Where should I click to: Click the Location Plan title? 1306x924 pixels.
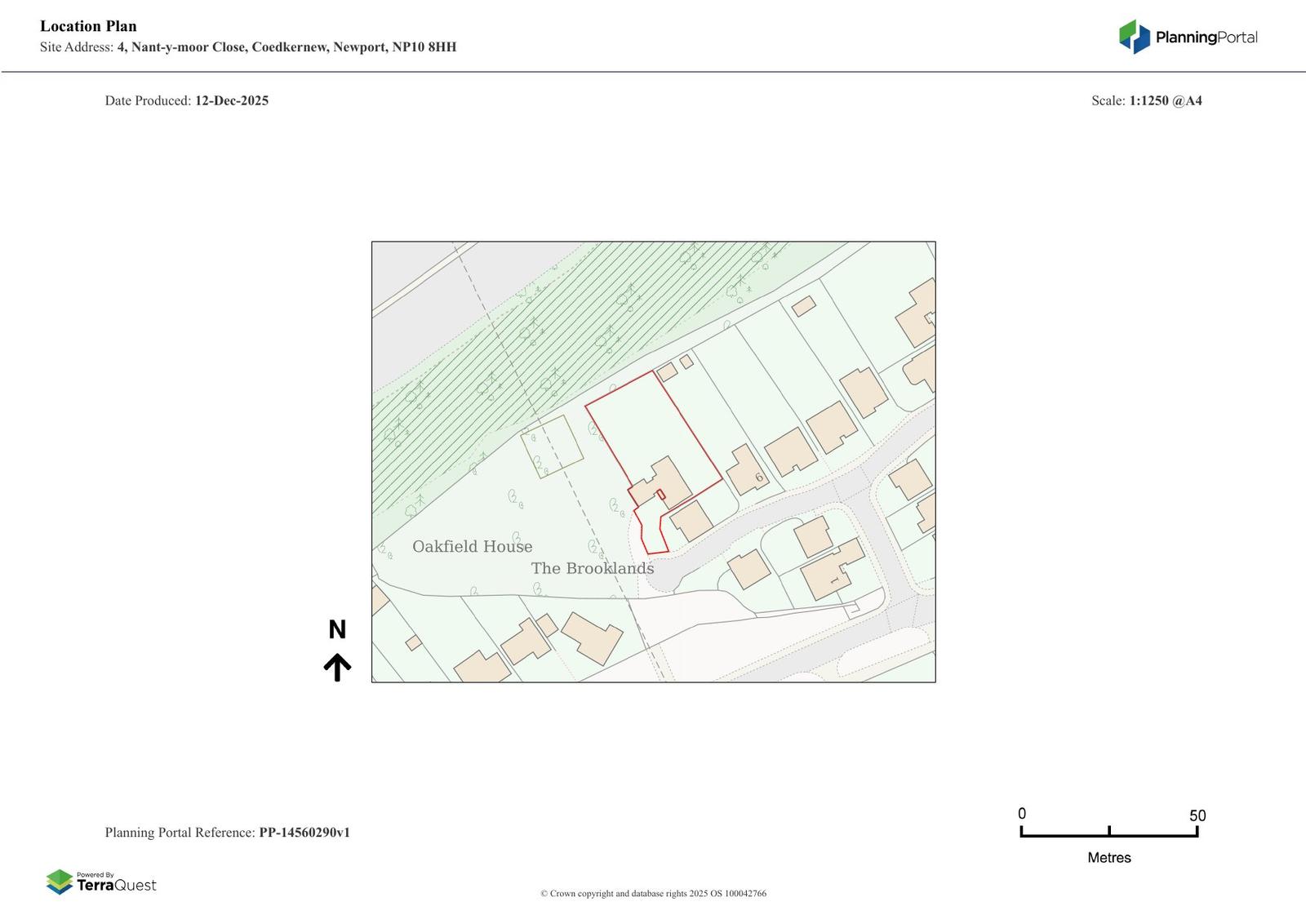tap(88, 26)
